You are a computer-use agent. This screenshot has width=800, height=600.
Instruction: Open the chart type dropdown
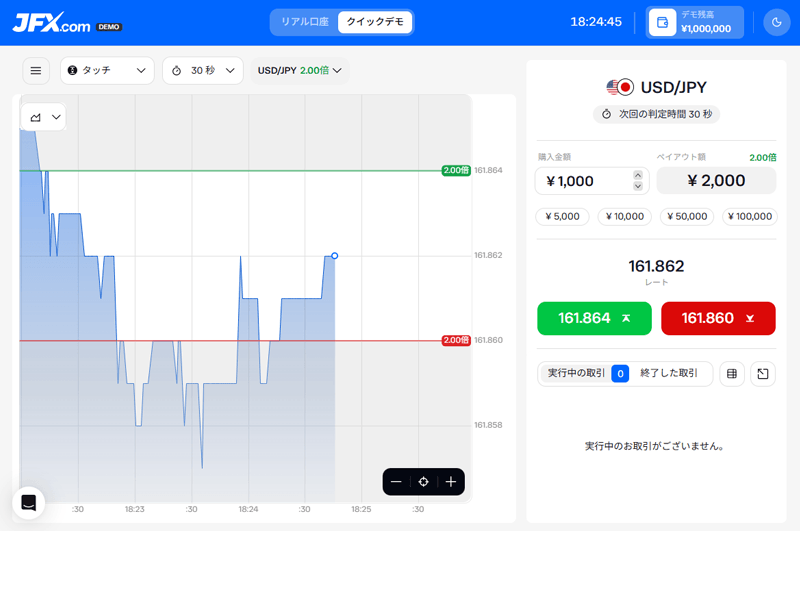[43, 117]
